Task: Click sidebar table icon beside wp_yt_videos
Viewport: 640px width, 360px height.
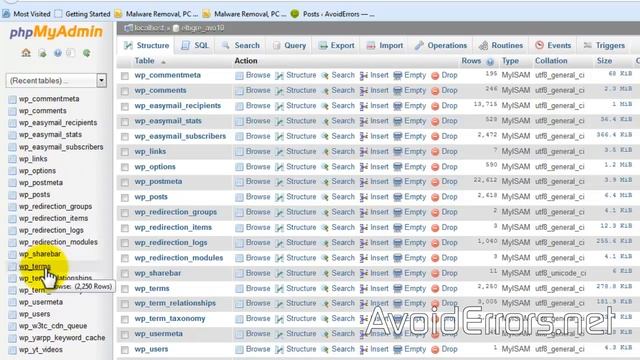Action: pyautogui.click(x=13, y=350)
